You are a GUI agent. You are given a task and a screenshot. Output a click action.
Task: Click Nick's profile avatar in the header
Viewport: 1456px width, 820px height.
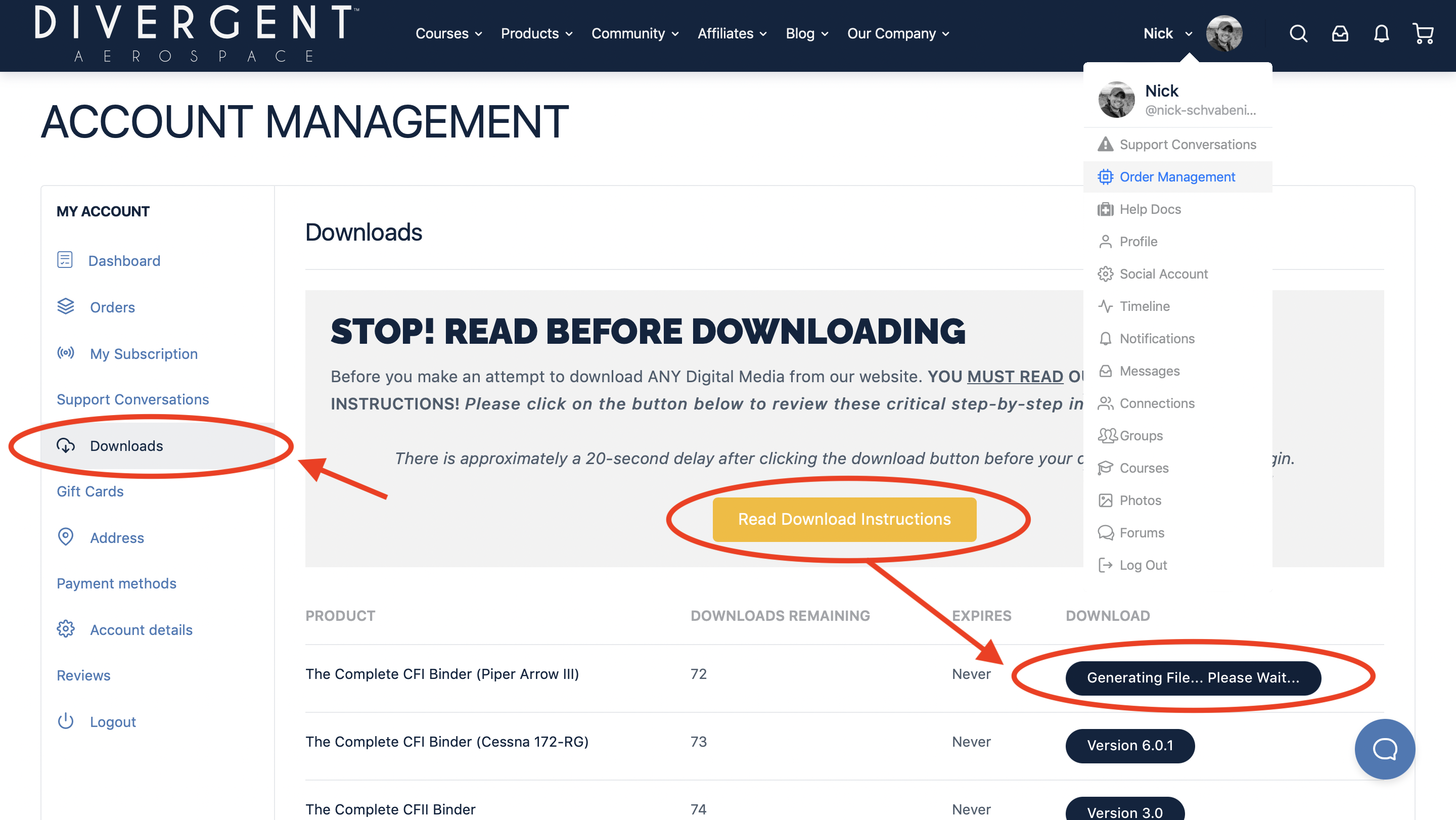click(1223, 34)
